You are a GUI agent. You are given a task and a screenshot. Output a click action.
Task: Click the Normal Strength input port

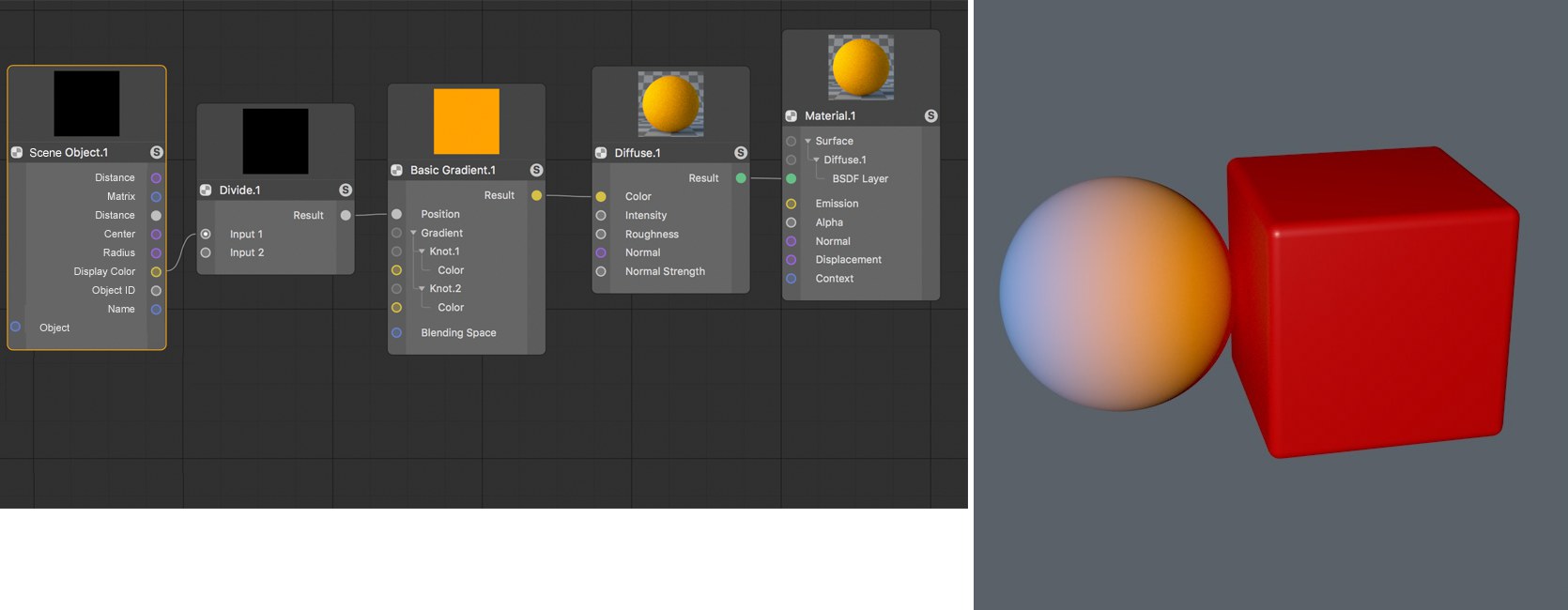[x=601, y=271]
